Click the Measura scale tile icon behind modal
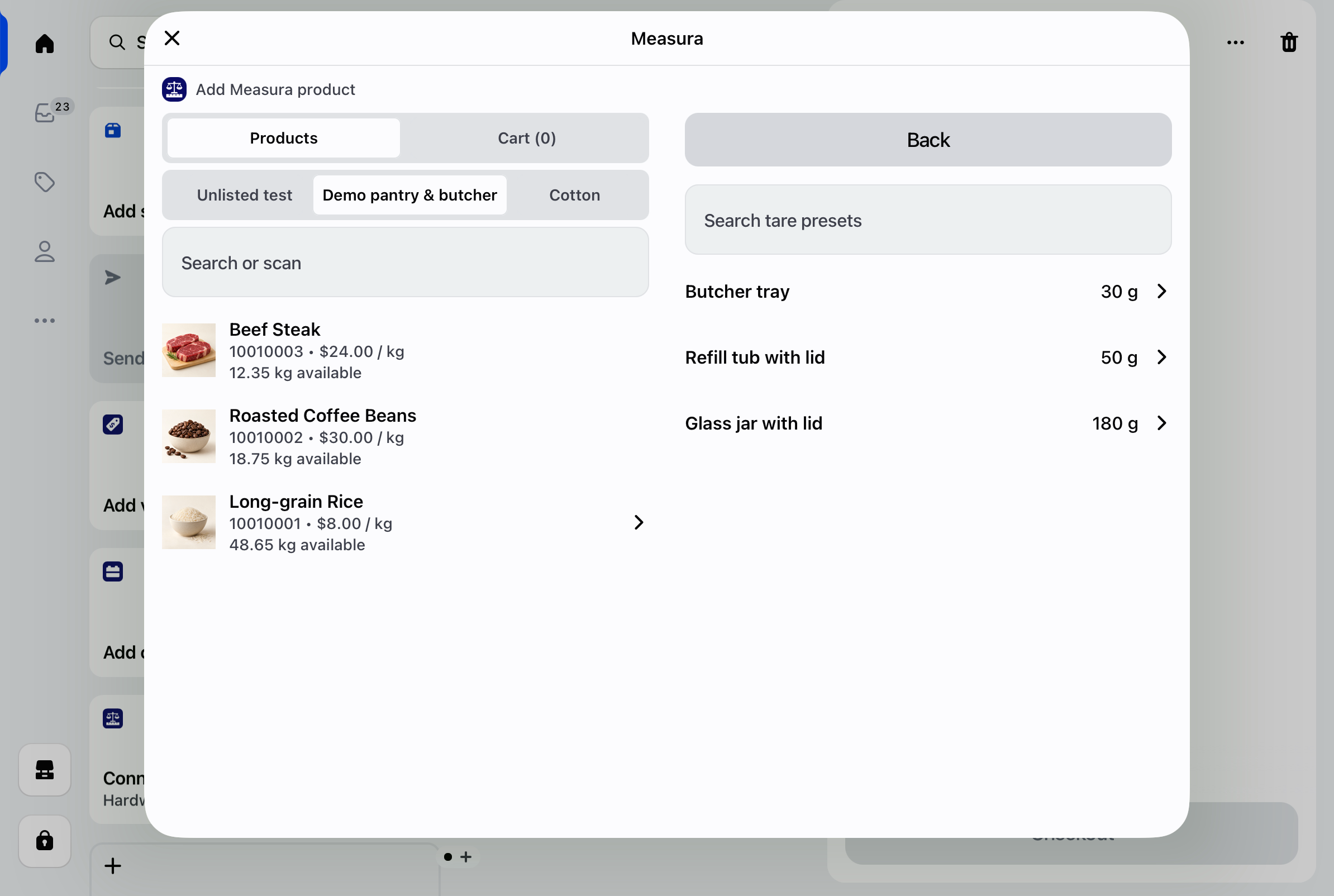The width and height of the screenshot is (1334, 896). click(113, 718)
